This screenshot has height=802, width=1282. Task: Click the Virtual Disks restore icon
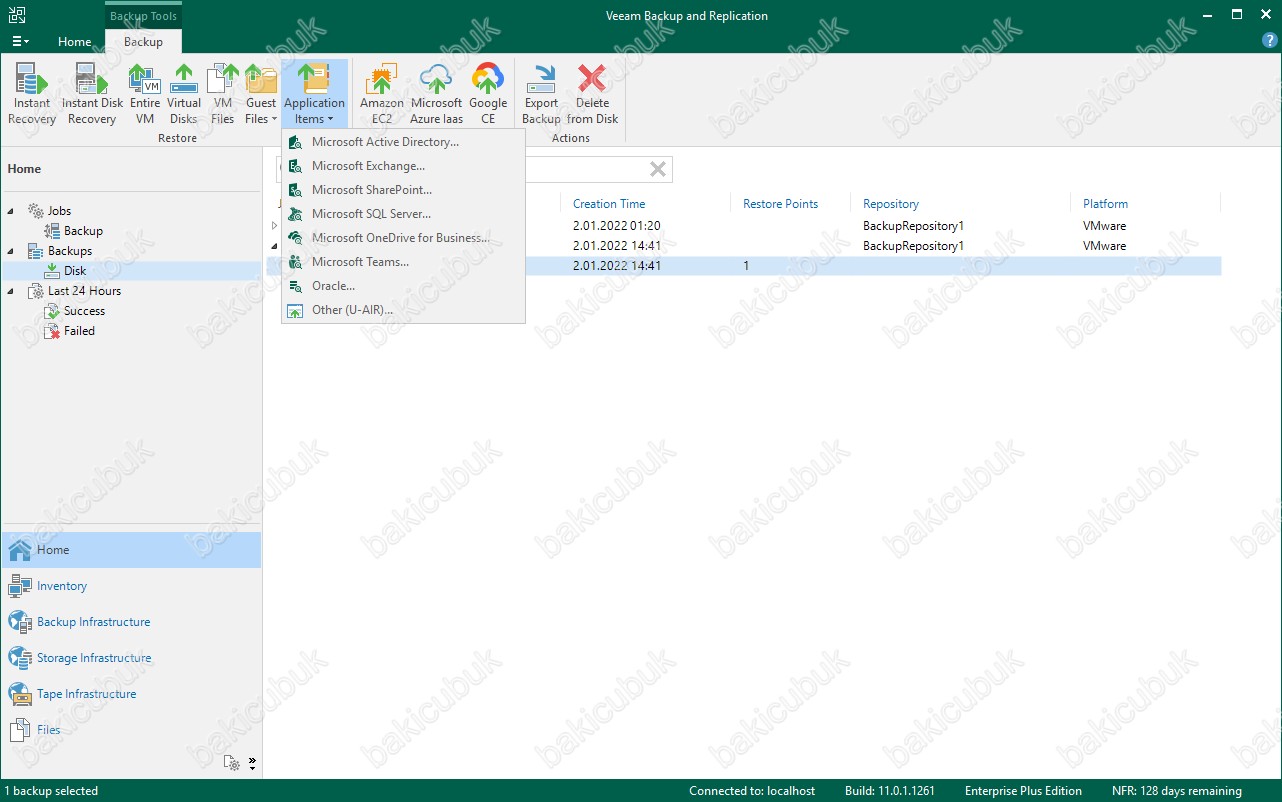pos(184,95)
